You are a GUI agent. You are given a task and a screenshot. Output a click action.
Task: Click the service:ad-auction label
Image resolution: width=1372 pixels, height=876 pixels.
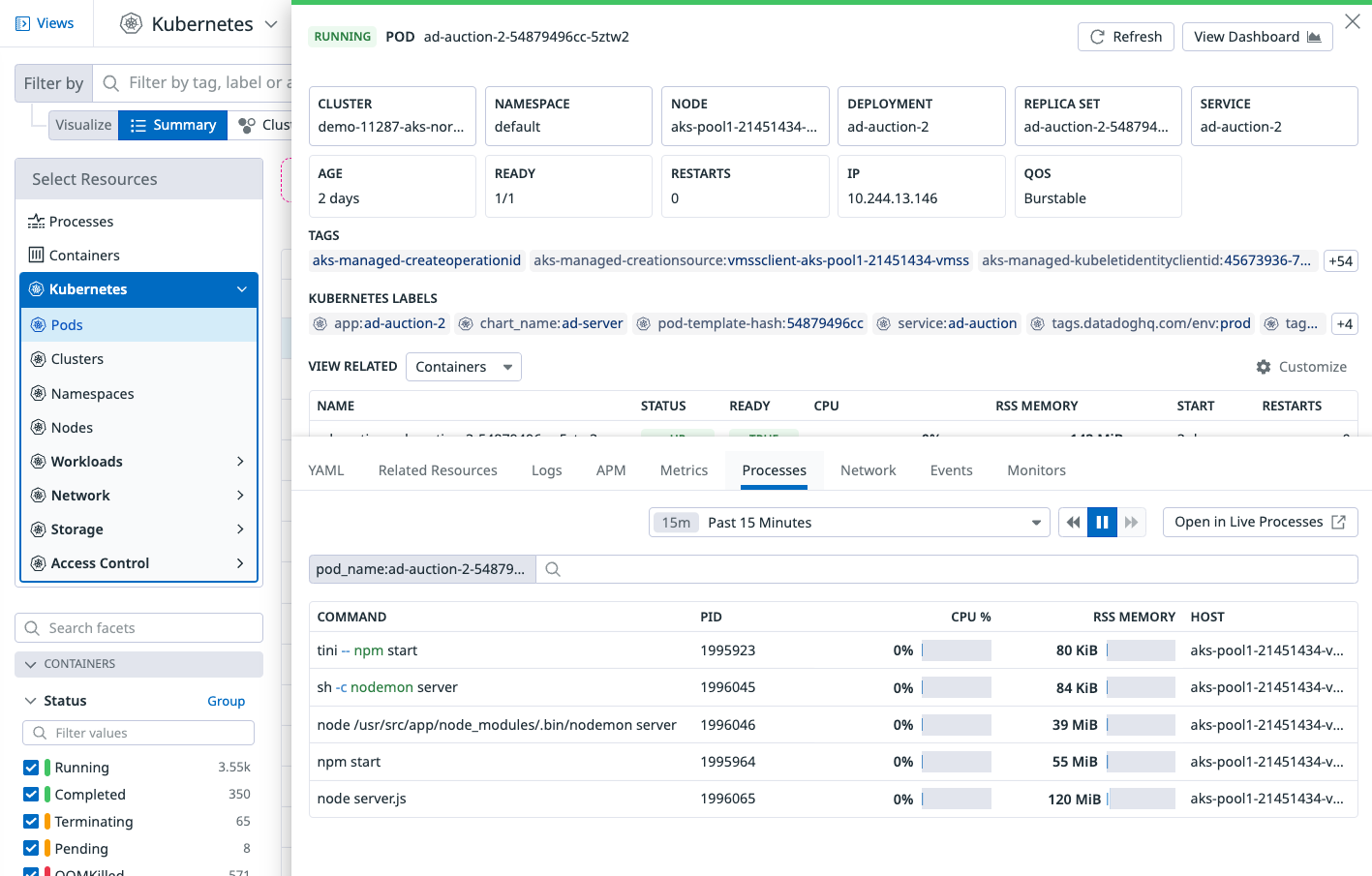[x=947, y=323]
